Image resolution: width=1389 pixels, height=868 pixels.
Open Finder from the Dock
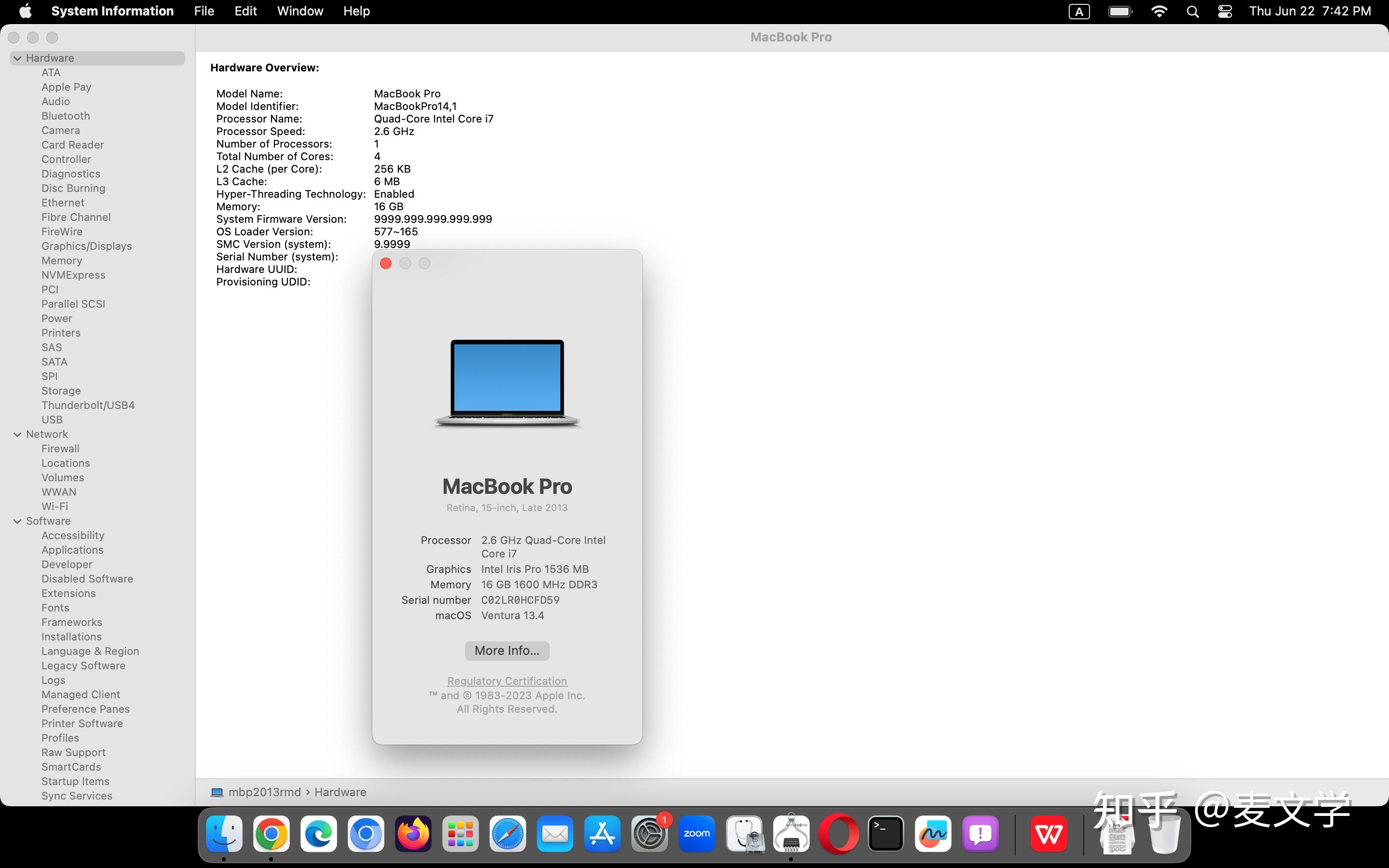tap(224, 834)
